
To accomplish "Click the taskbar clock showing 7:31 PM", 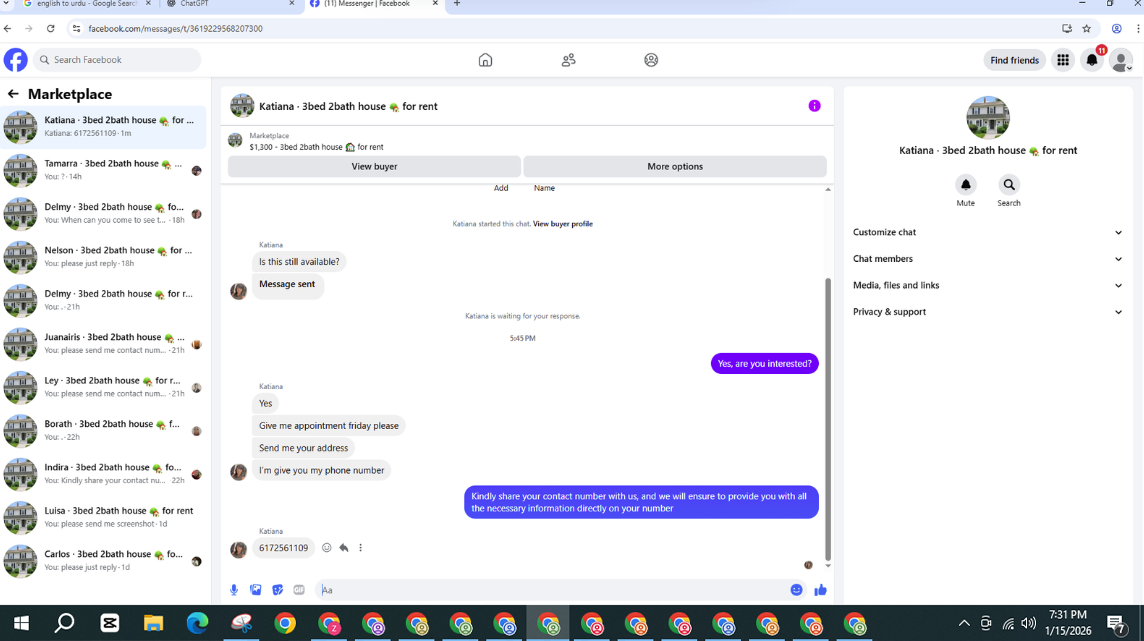I will (x=1068, y=623).
